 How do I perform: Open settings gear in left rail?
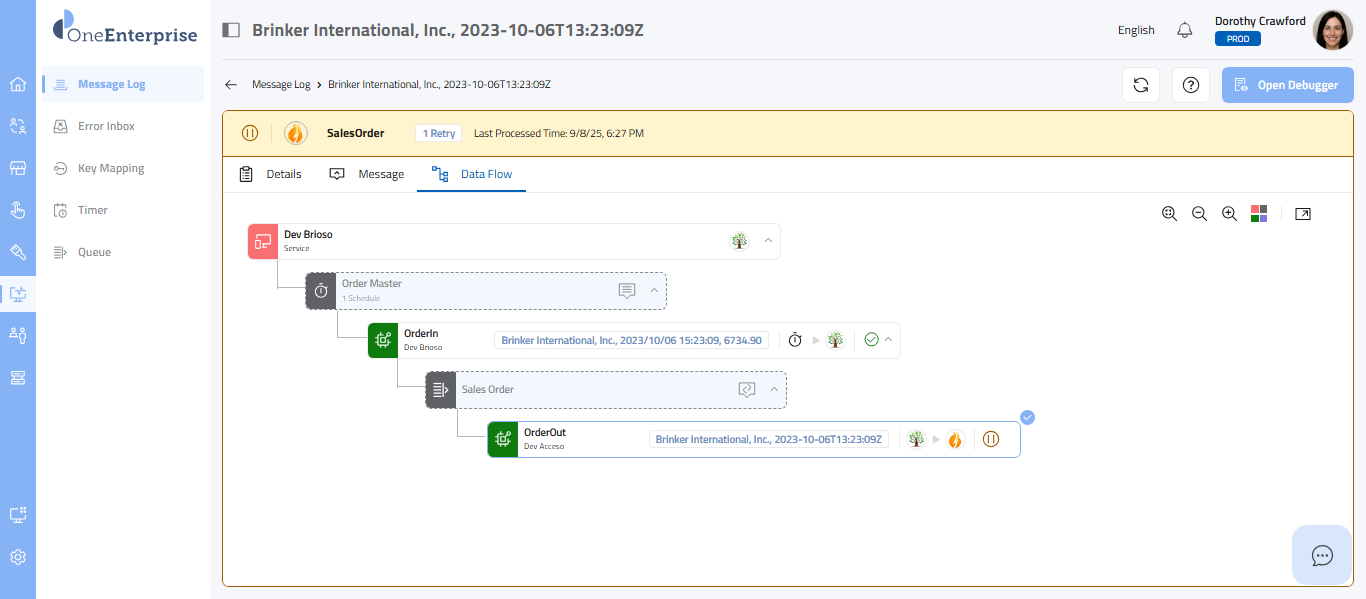tap(18, 557)
